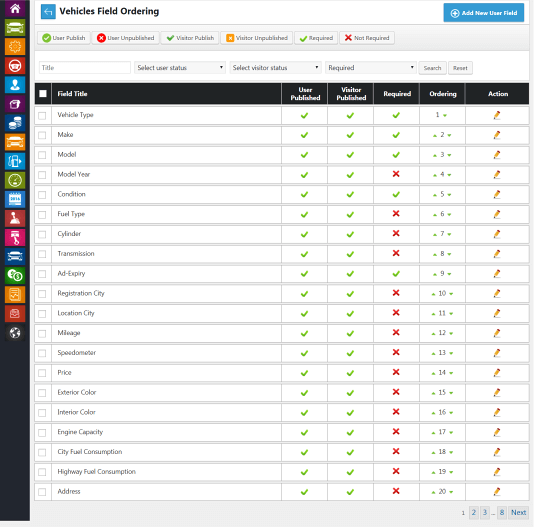The height and width of the screenshot is (527, 534).
Task: Click the Next pagination link
Action: pyautogui.click(x=518, y=512)
